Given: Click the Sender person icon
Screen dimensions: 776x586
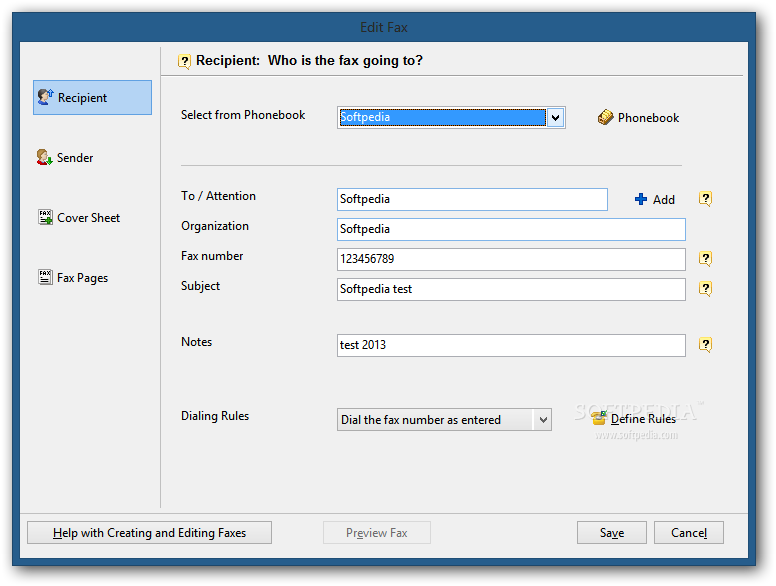Looking at the screenshot, I should 44,157.
